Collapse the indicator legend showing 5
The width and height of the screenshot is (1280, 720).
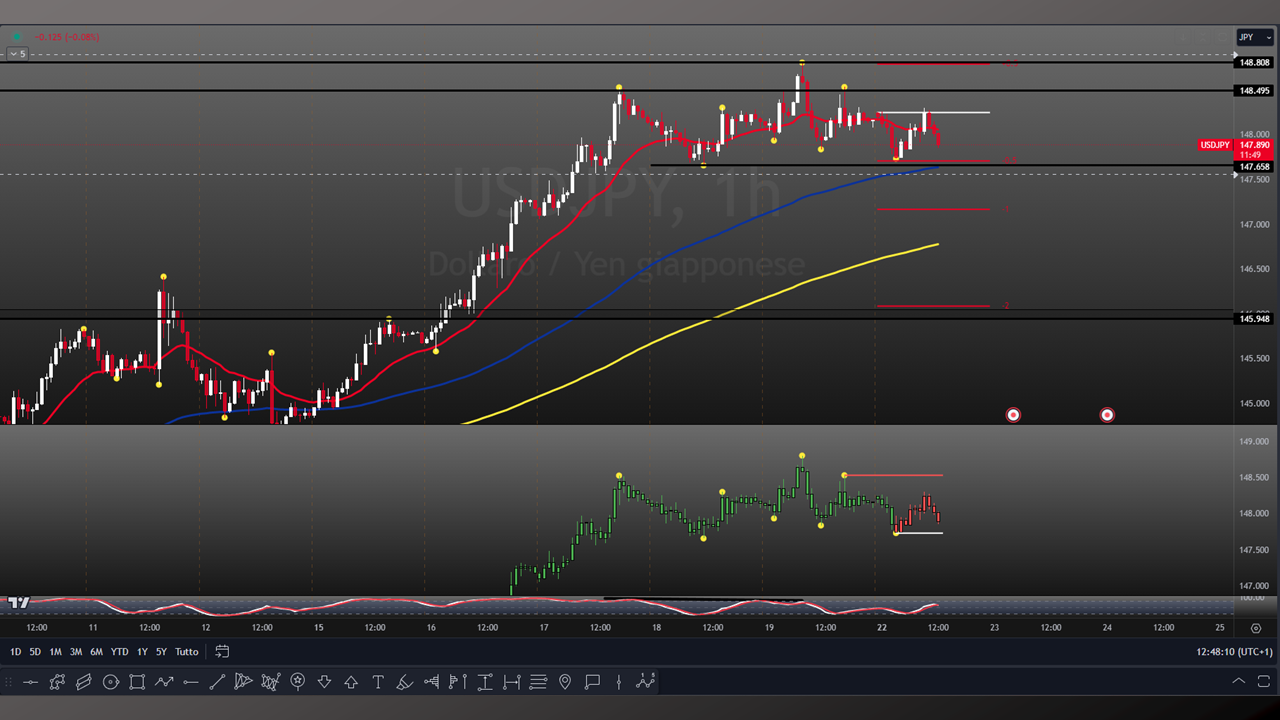pos(17,54)
